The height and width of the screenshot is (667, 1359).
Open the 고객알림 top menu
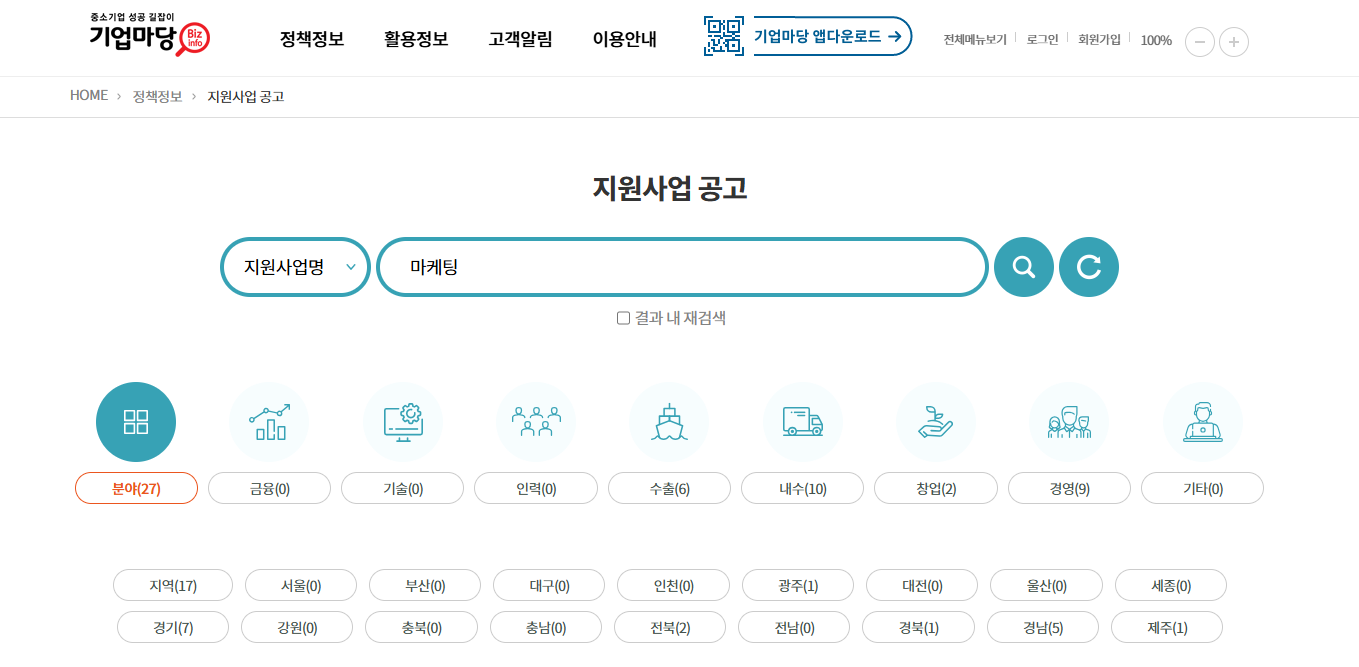click(x=520, y=39)
